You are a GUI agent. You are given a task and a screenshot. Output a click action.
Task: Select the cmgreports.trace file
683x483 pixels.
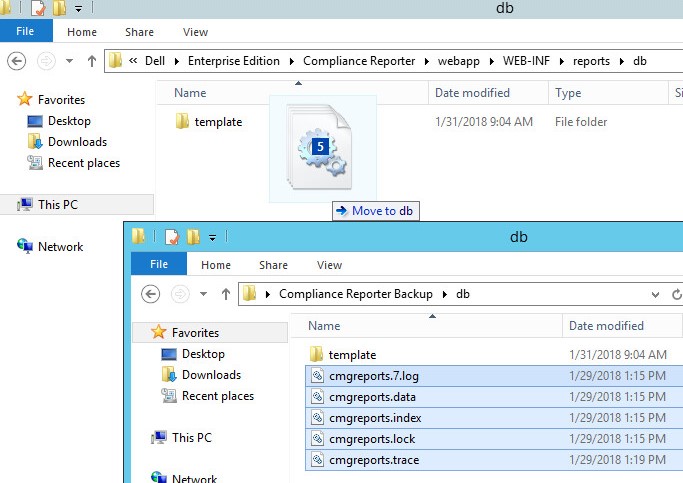373,460
